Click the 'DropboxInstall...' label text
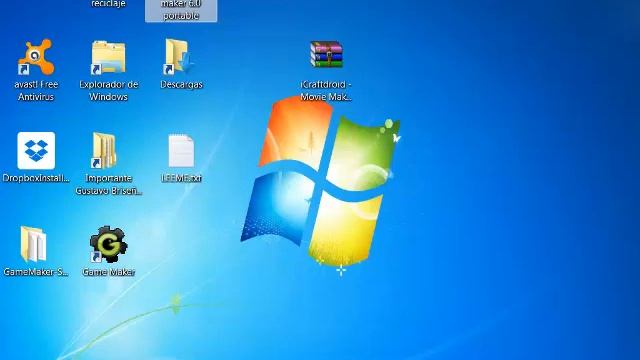This screenshot has width=640, height=360. [x=36, y=178]
